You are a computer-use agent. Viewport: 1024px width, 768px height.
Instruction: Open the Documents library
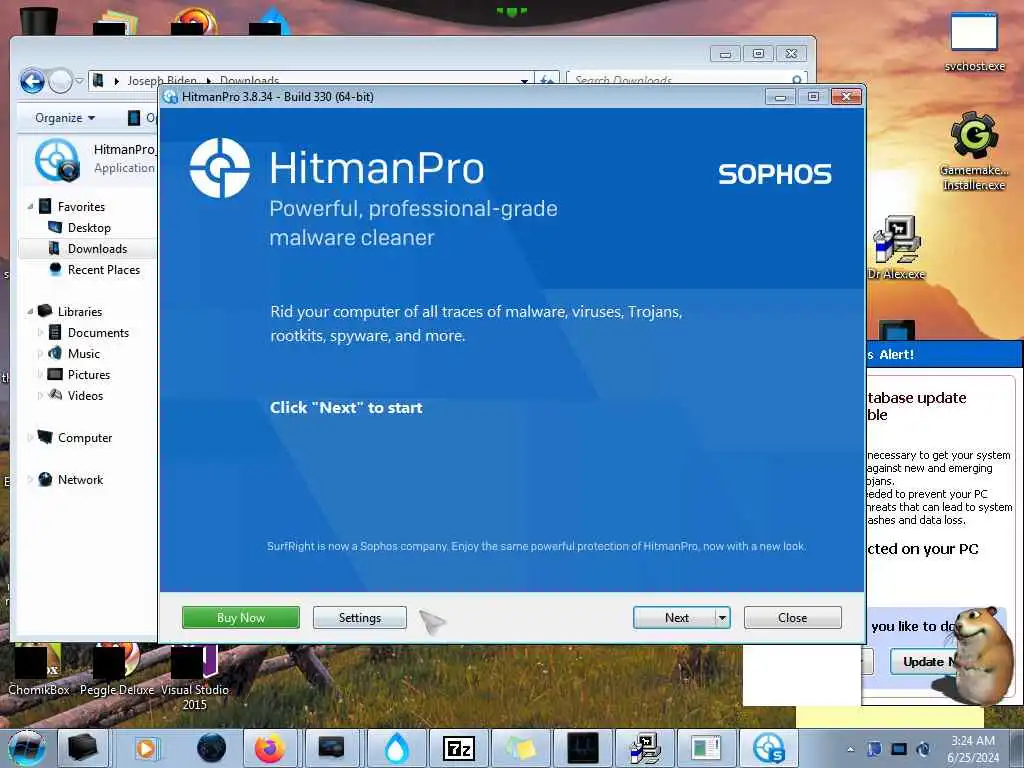[98, 333]
